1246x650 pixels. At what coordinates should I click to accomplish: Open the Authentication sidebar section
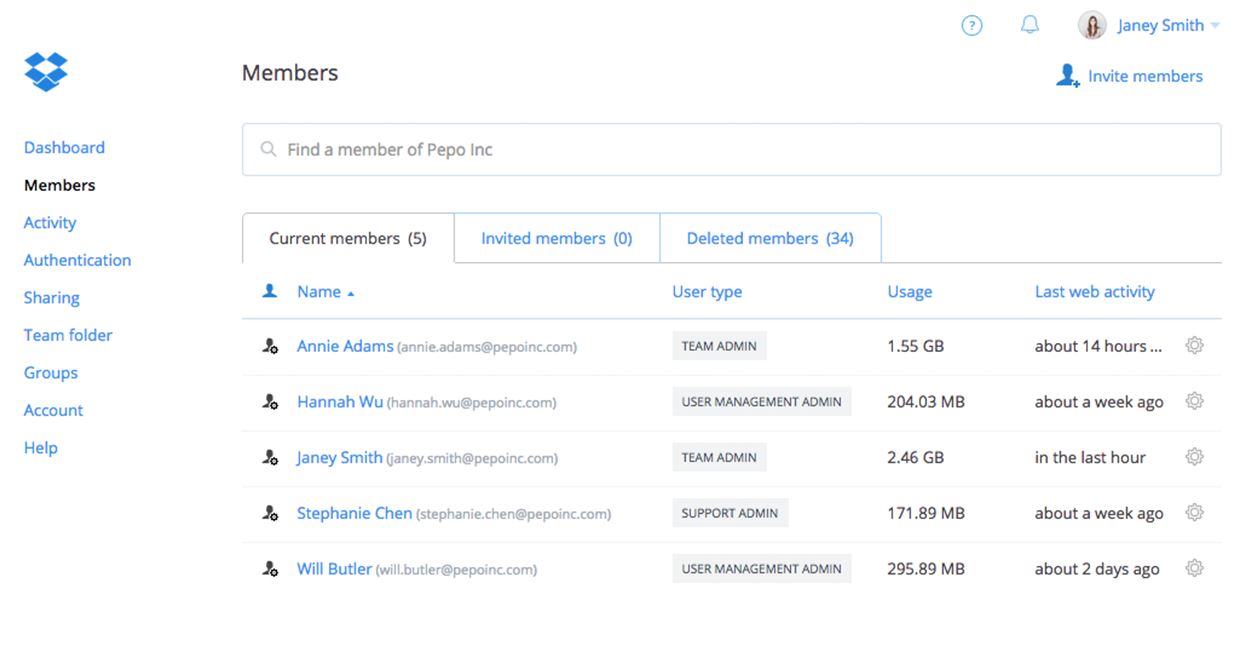pos(77,260)
